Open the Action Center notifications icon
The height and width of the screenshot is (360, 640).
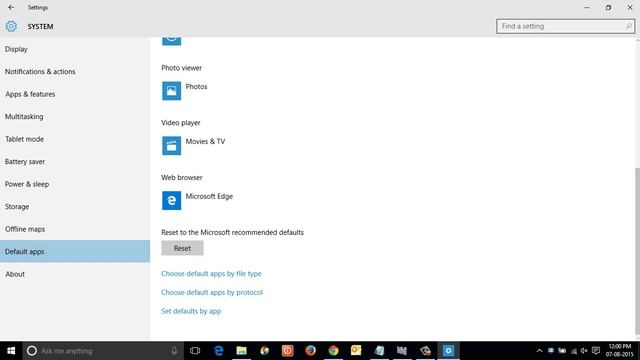click(596, 351)
